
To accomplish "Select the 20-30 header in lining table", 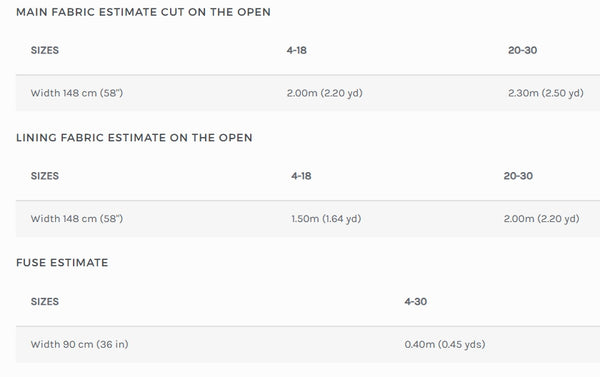I will pyautogui.click(x=518, y=176).
